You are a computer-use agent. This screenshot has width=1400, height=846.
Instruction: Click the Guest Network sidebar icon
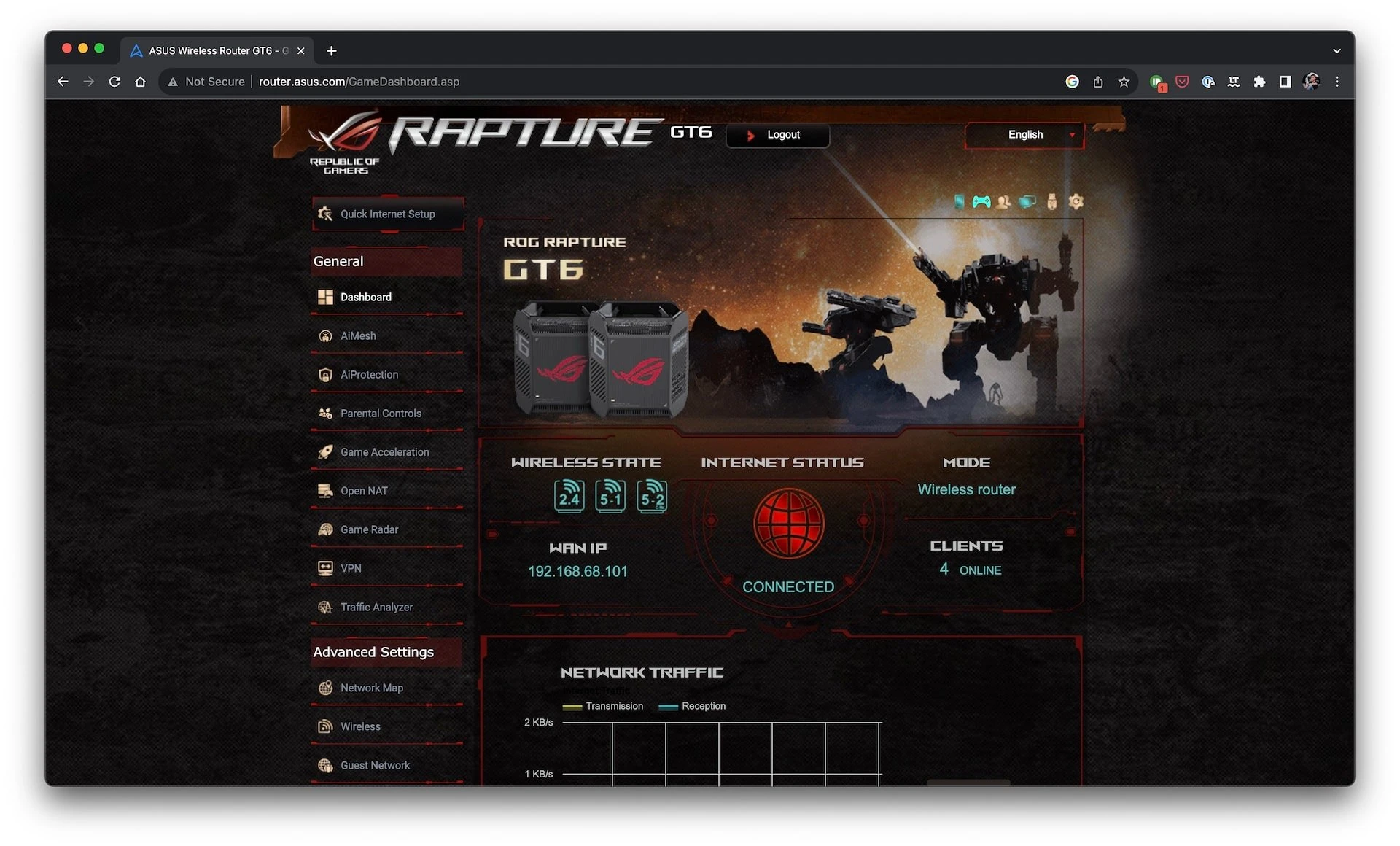325,765
